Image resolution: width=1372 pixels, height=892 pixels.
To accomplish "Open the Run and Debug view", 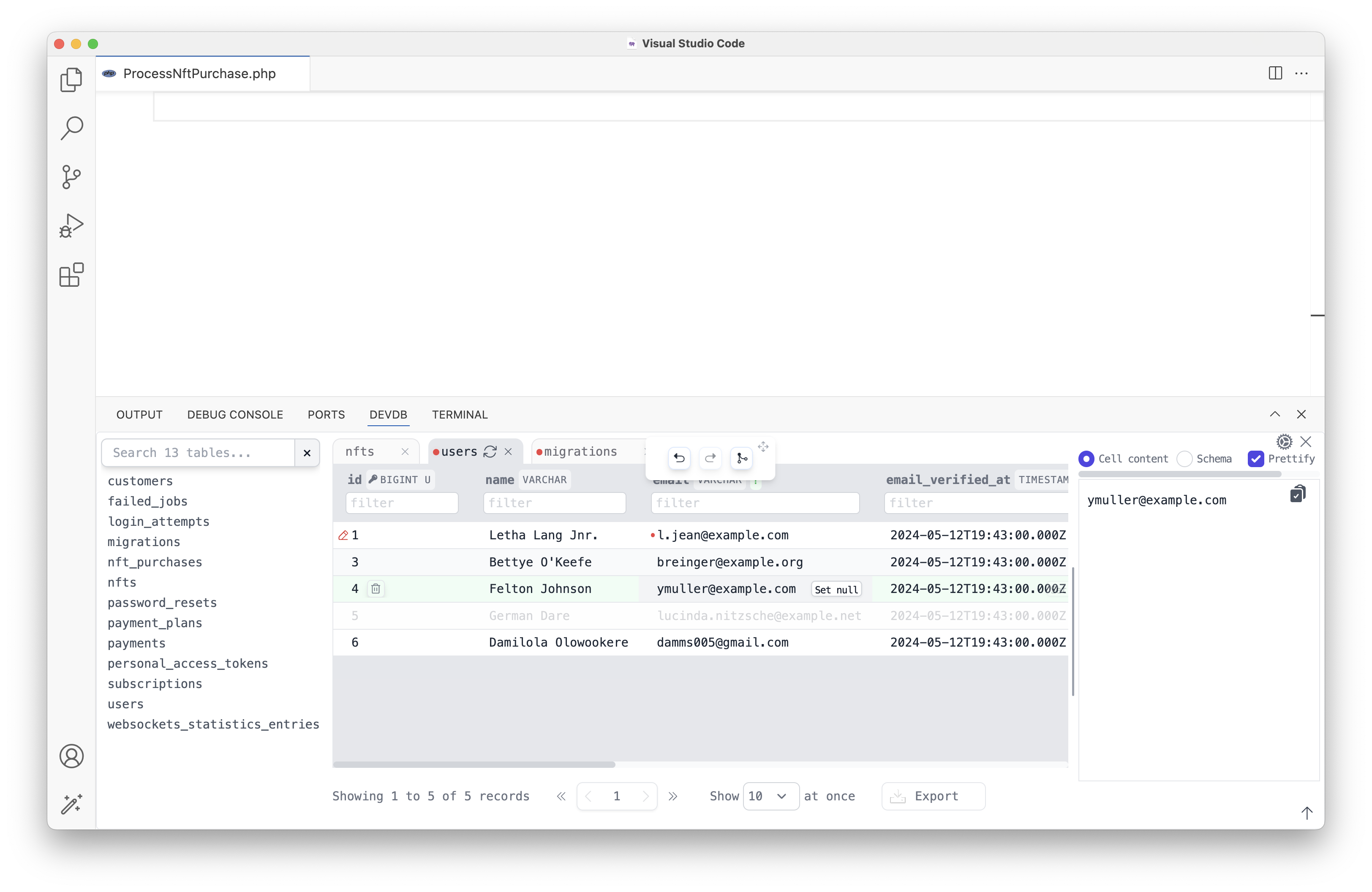I will tap(71, 225).
